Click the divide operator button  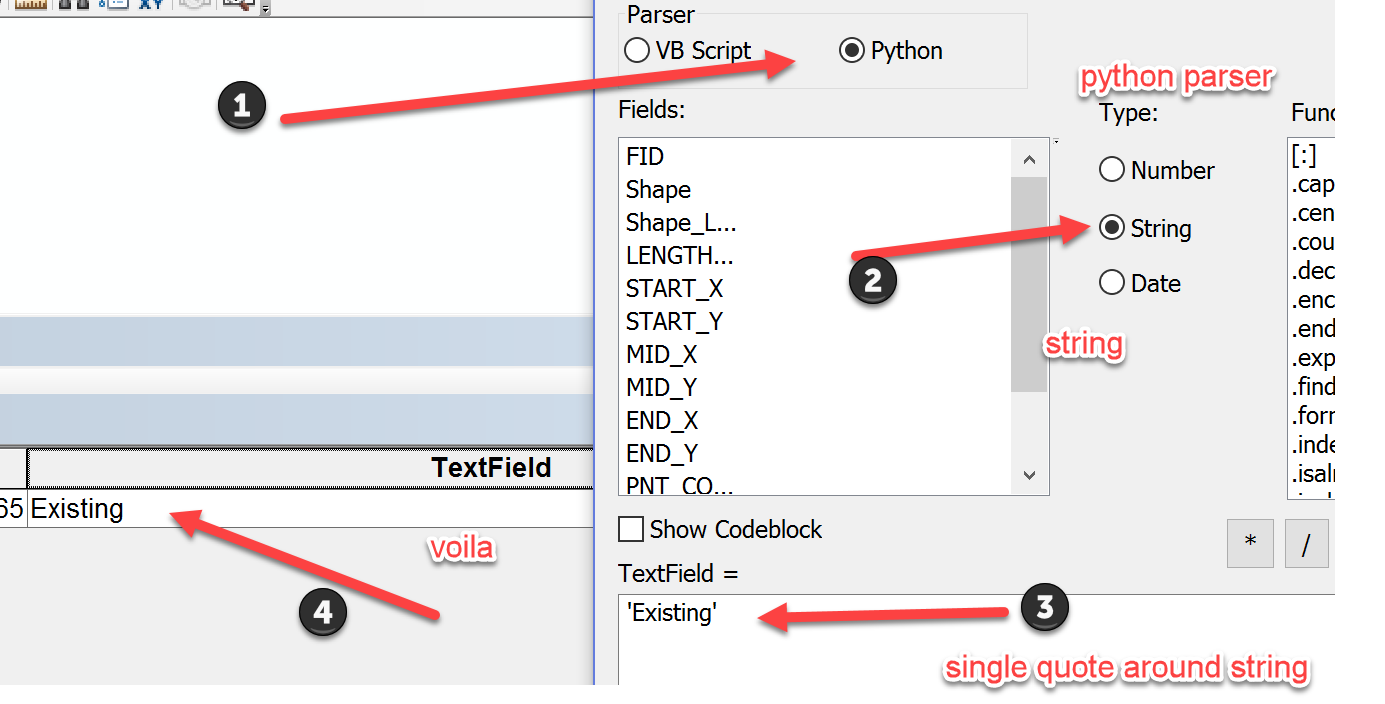(1306, 543)
